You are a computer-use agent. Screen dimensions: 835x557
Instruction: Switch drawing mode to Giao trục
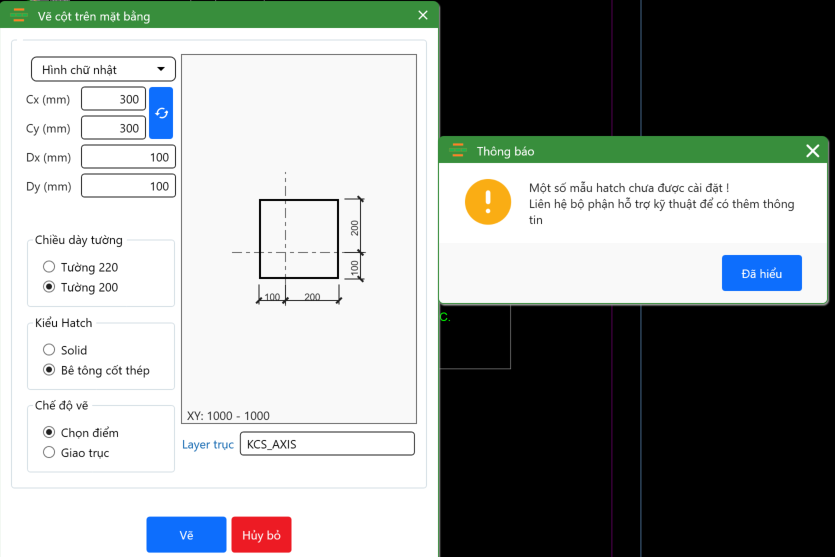(49, 453)
